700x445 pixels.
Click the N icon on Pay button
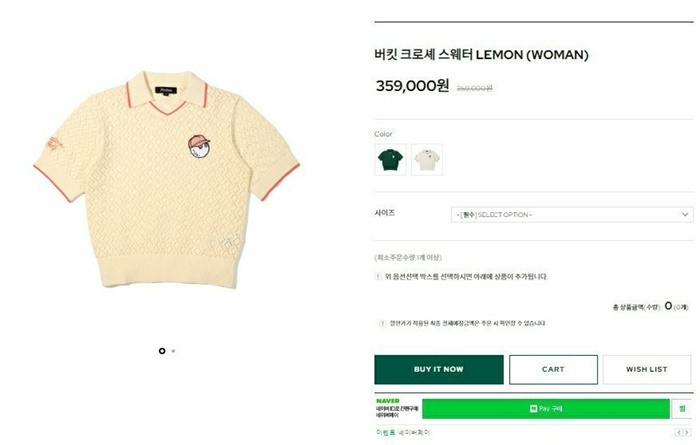pyautogui.click(x=533, y=408)
